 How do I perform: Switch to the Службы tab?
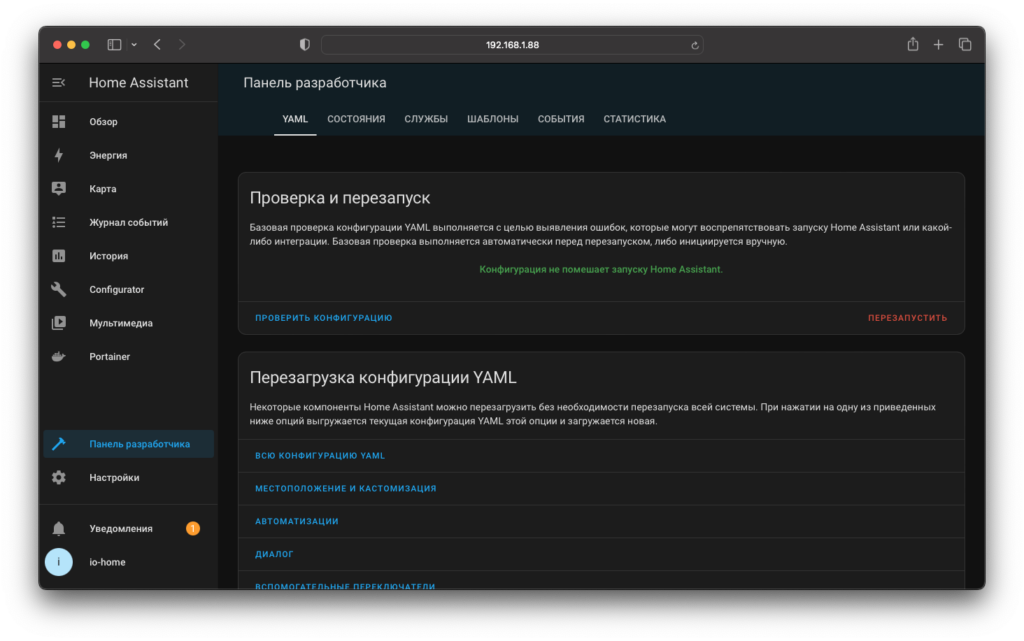426,119
